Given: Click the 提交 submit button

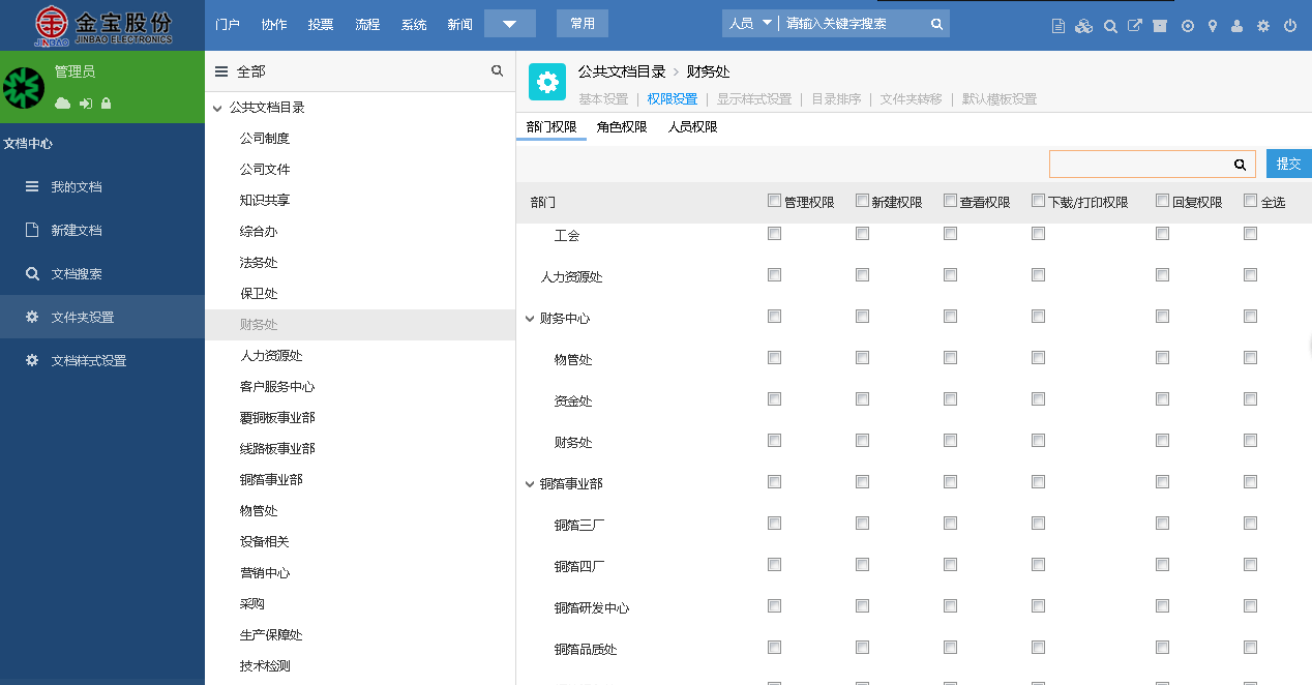Looking at the screenshot, I should tap(1289, 164).
